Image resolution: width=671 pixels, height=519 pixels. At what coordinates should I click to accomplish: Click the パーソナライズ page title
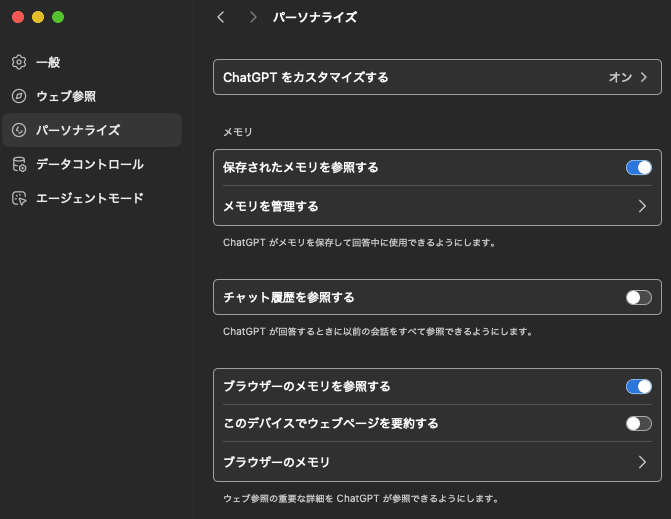click(315, 17)
